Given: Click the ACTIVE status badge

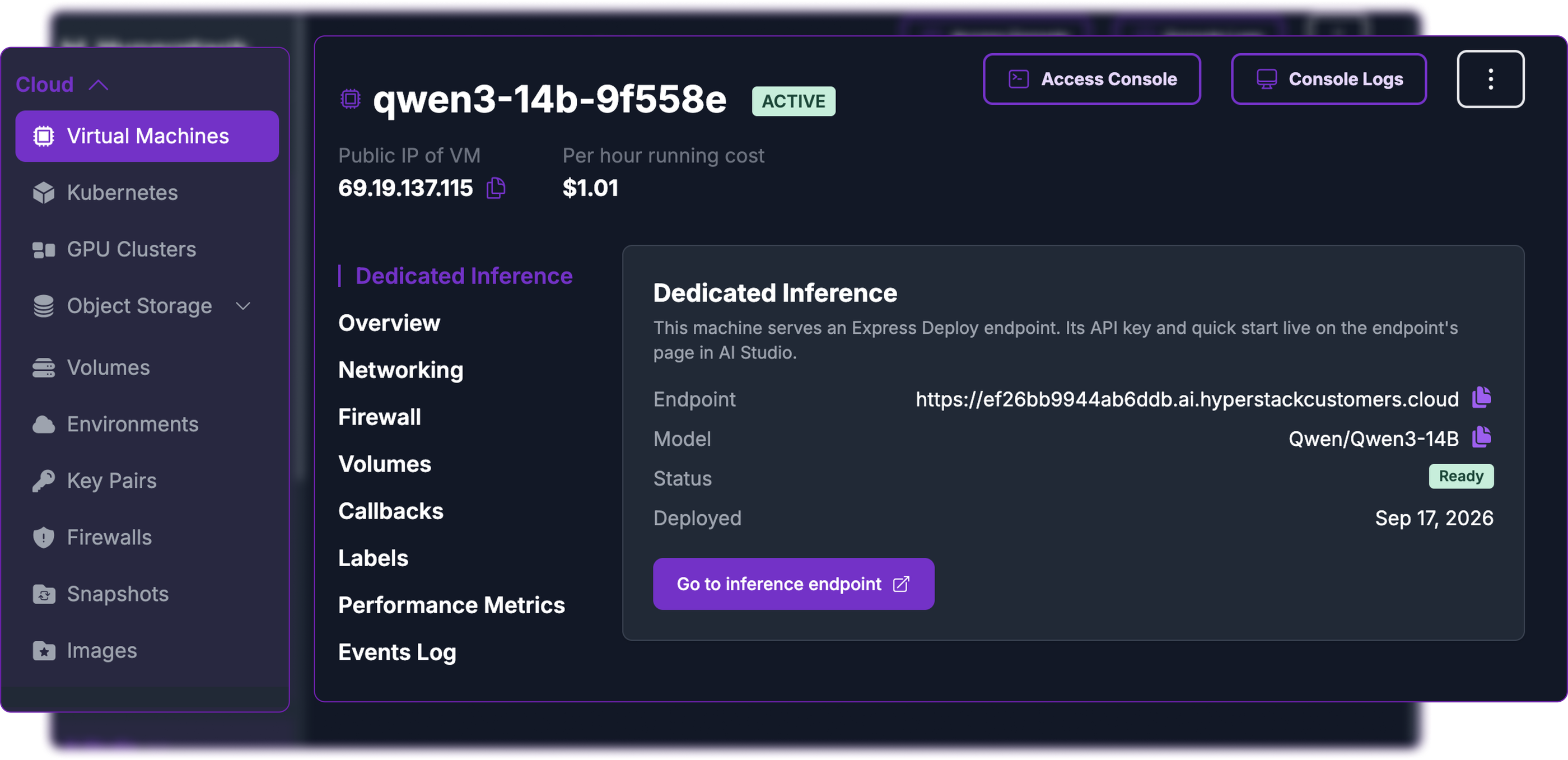Looking at the screenshot, I should 794,100.
